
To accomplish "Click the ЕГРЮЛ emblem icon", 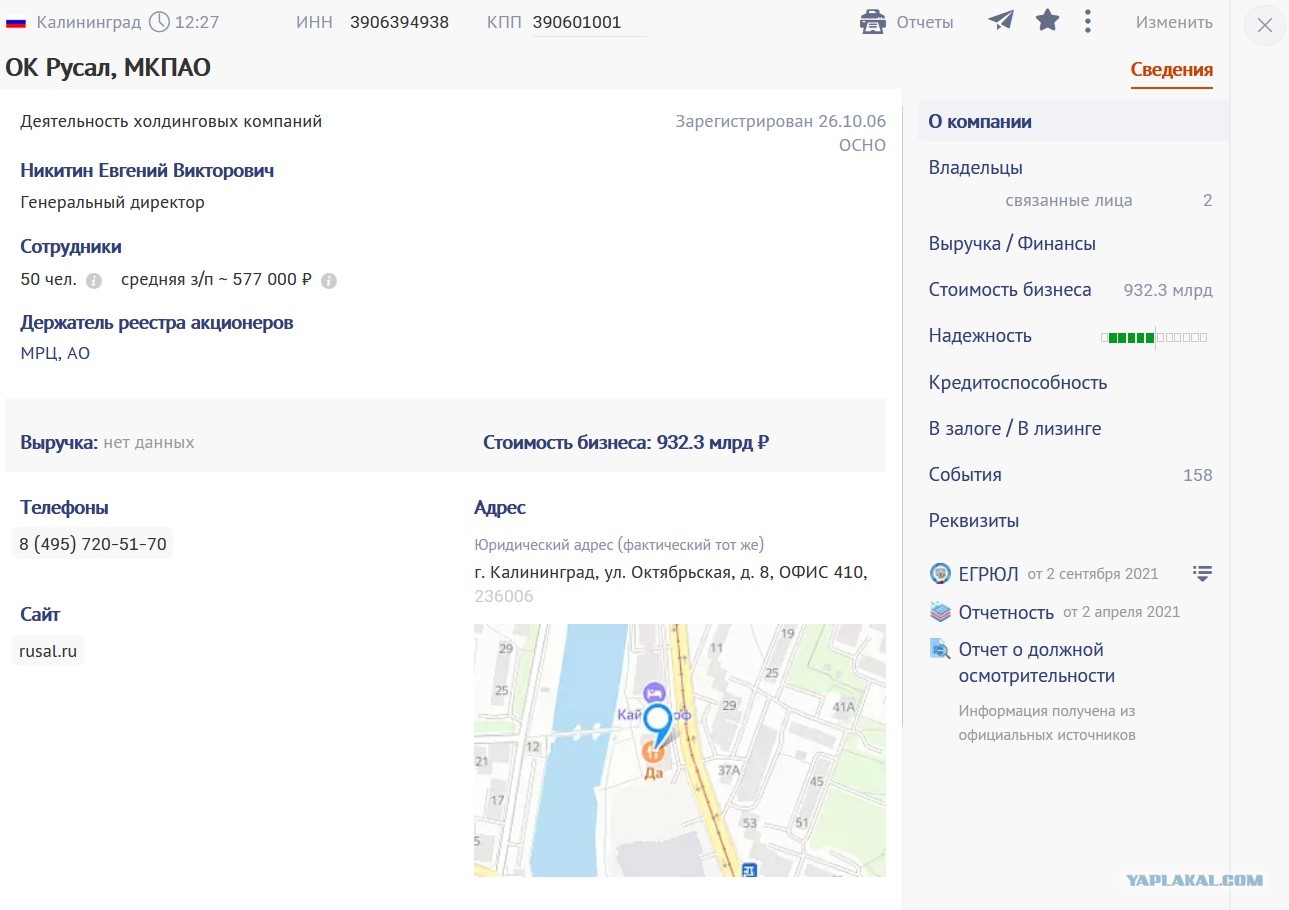I will [940, 574].
